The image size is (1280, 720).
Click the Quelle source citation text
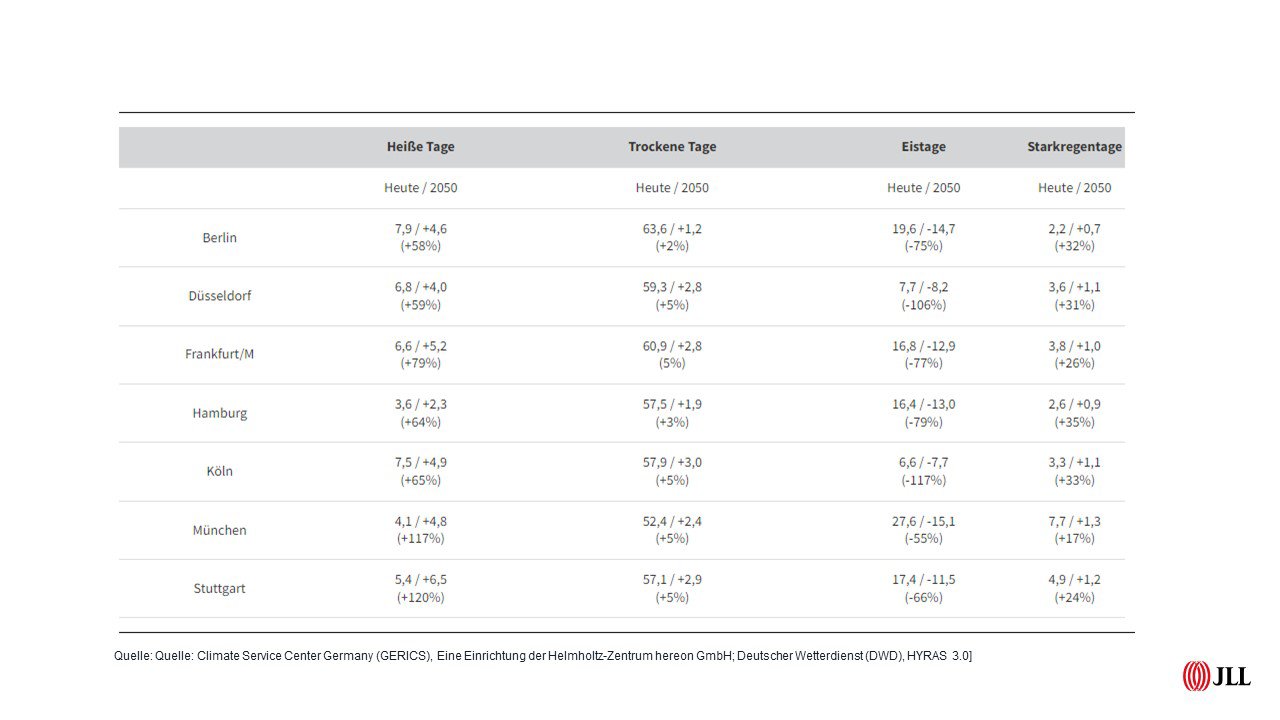pos(544,654)
